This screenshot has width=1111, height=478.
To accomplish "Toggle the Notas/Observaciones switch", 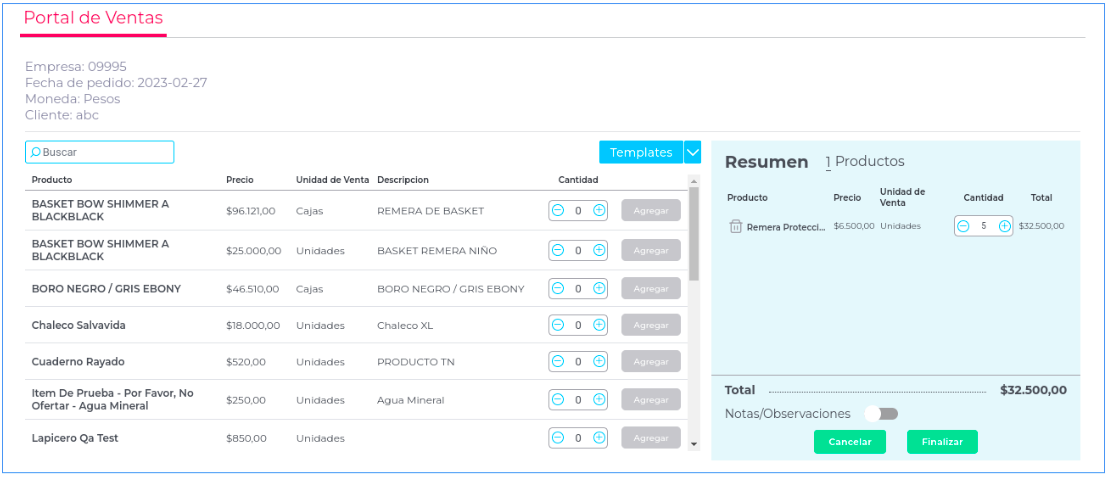I will [x=881, y=414].
